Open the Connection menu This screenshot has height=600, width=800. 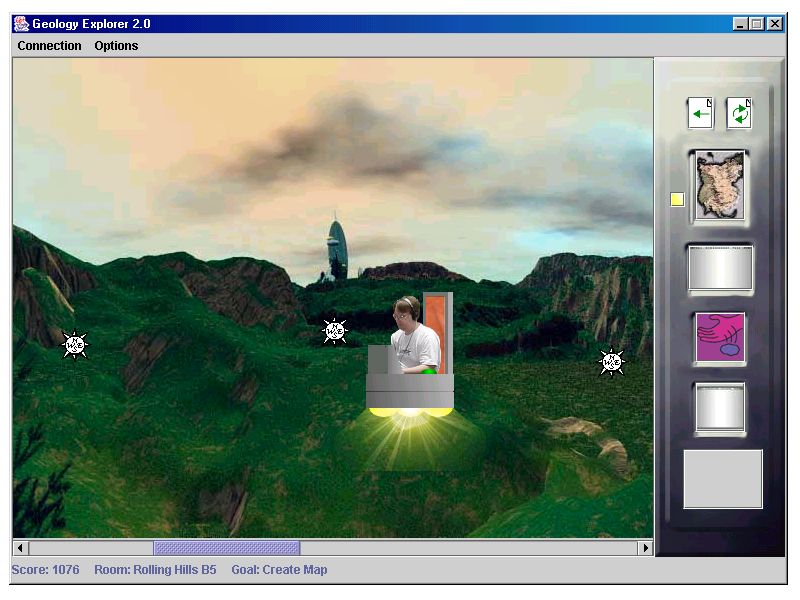click(49, 46)
